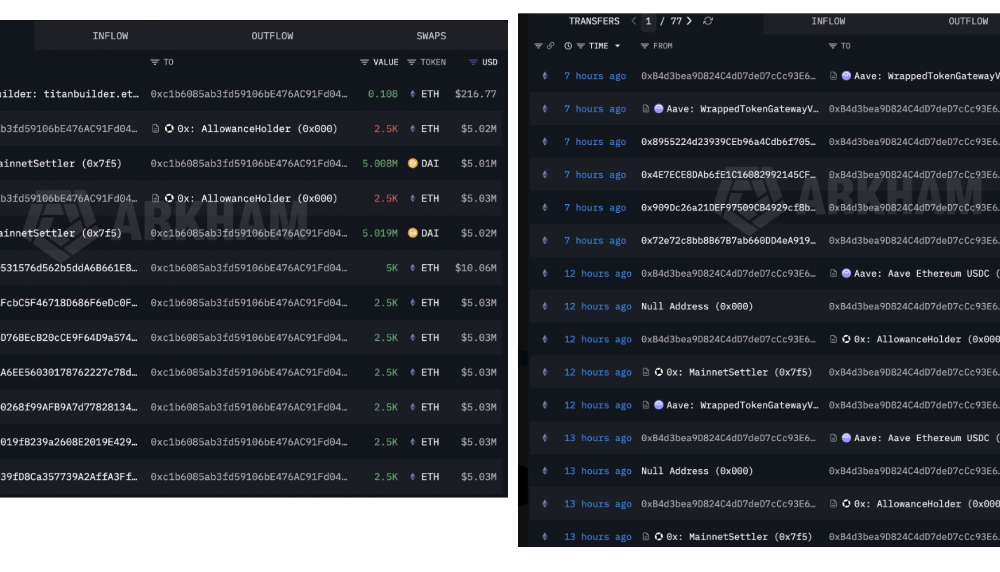Click the refresh icon beside page 77
This screenshot has height=572, width=1000.
708,21
